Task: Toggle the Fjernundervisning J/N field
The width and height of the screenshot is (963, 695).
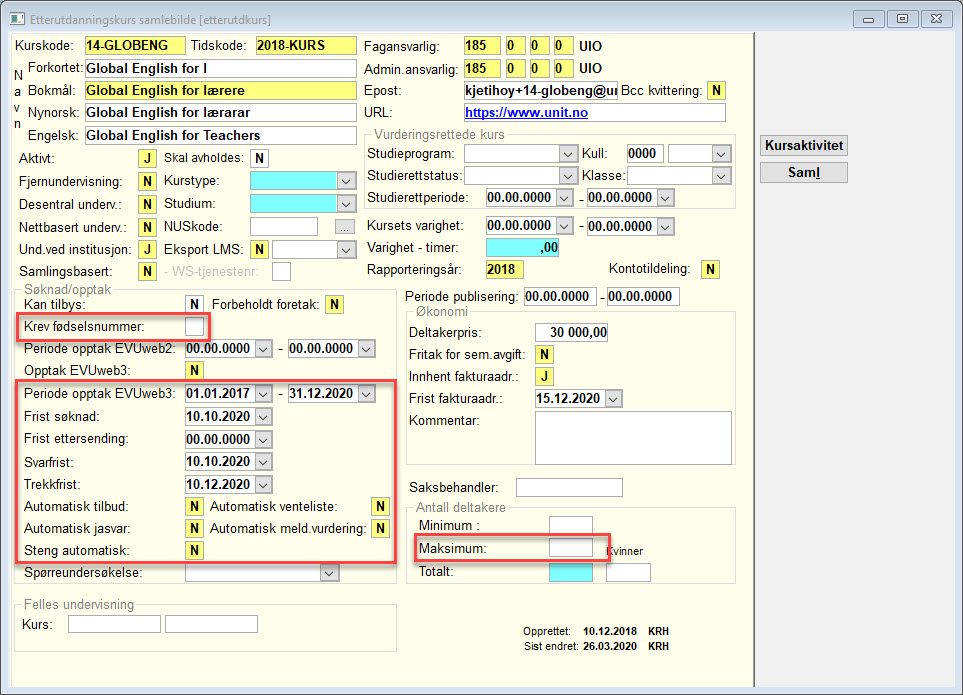Action: [147, 182]
